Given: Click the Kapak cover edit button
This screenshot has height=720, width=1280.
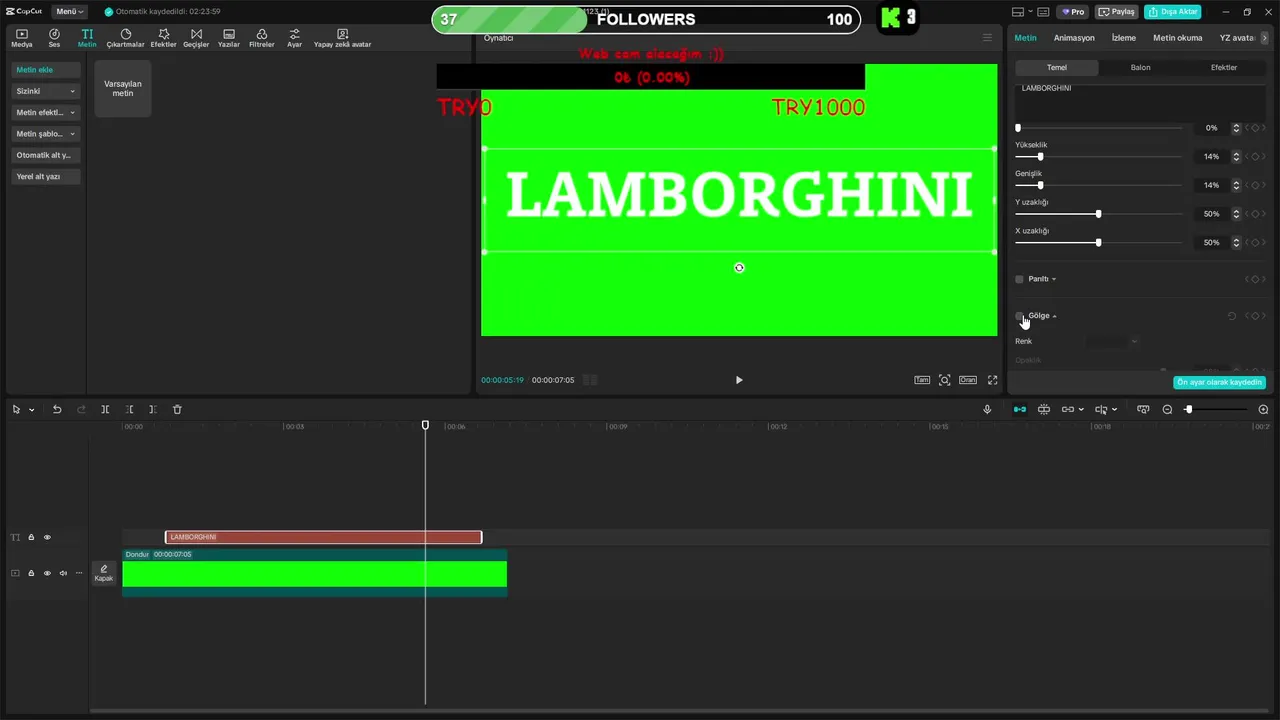Looking at the screenshot, I should point(103,573).
